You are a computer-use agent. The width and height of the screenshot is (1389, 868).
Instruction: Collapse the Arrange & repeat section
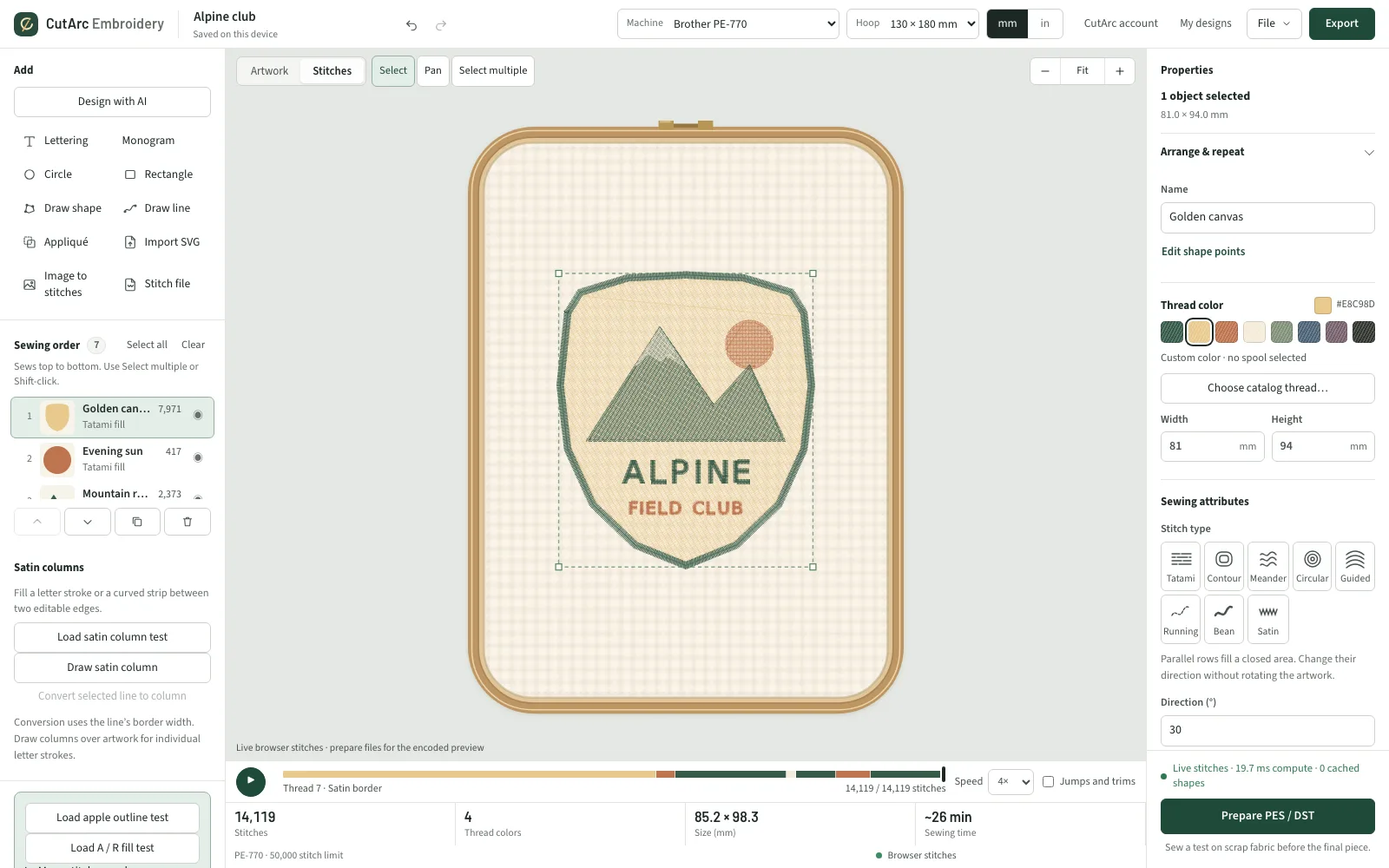coord(1368,152)
